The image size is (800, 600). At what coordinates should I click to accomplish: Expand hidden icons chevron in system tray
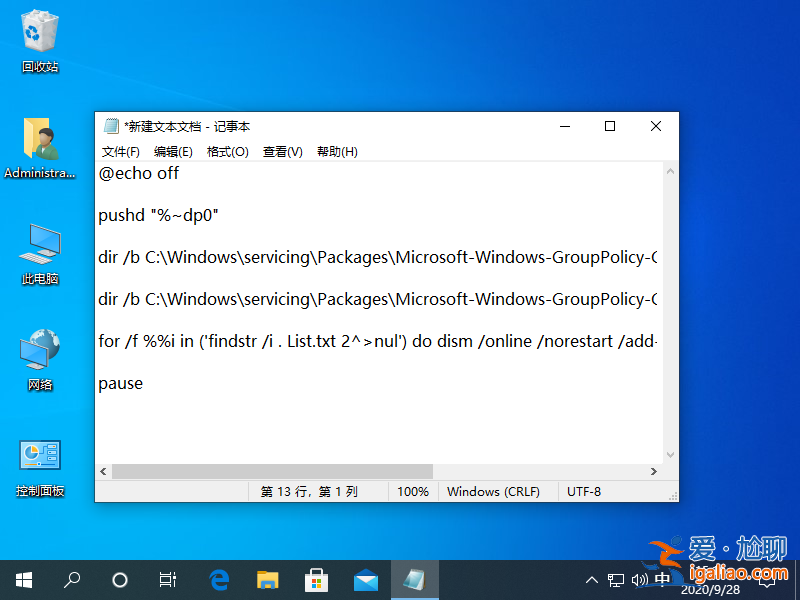592,579
